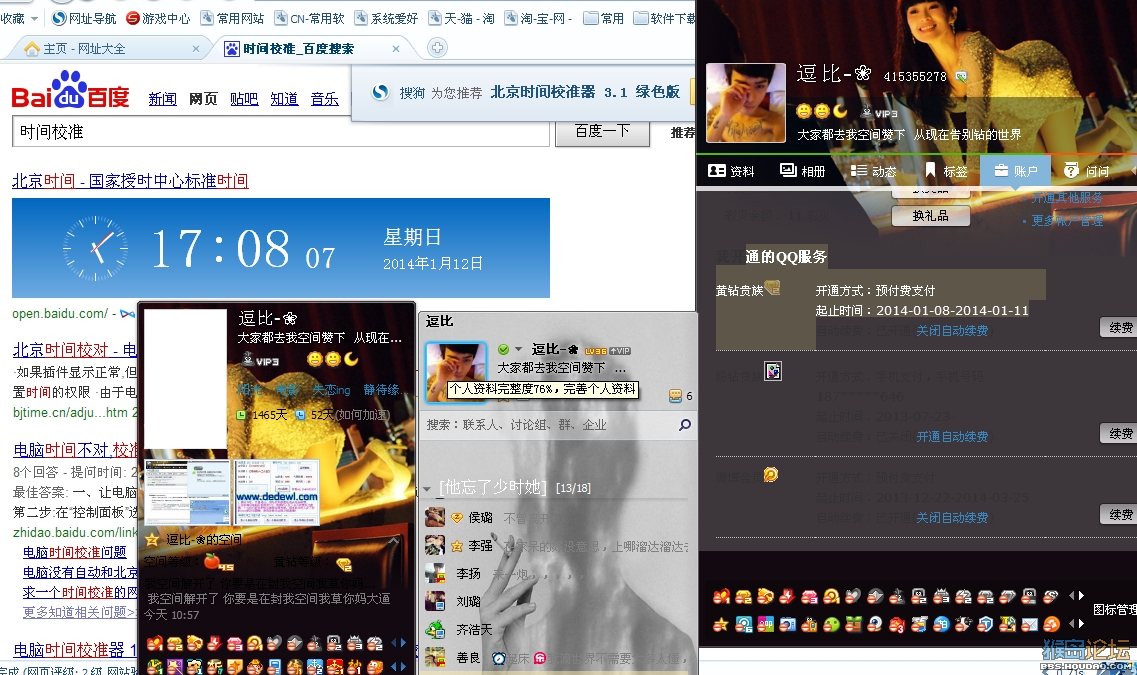Click the grass block icon in profile window
1137x675 pixels.
pyautogui.click(x=853, y=624)
